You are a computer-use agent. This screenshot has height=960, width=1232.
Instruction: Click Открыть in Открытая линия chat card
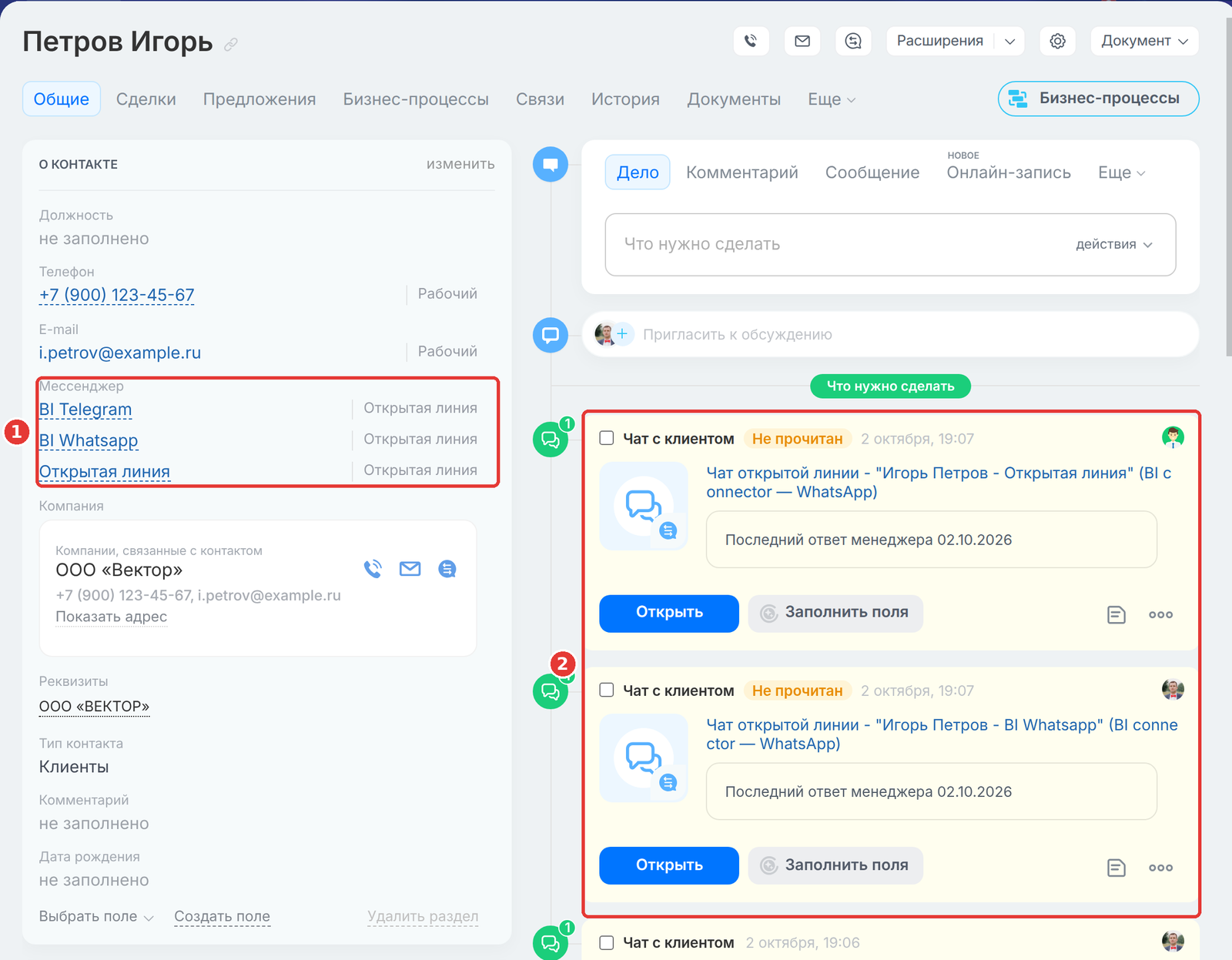(669, 613)
